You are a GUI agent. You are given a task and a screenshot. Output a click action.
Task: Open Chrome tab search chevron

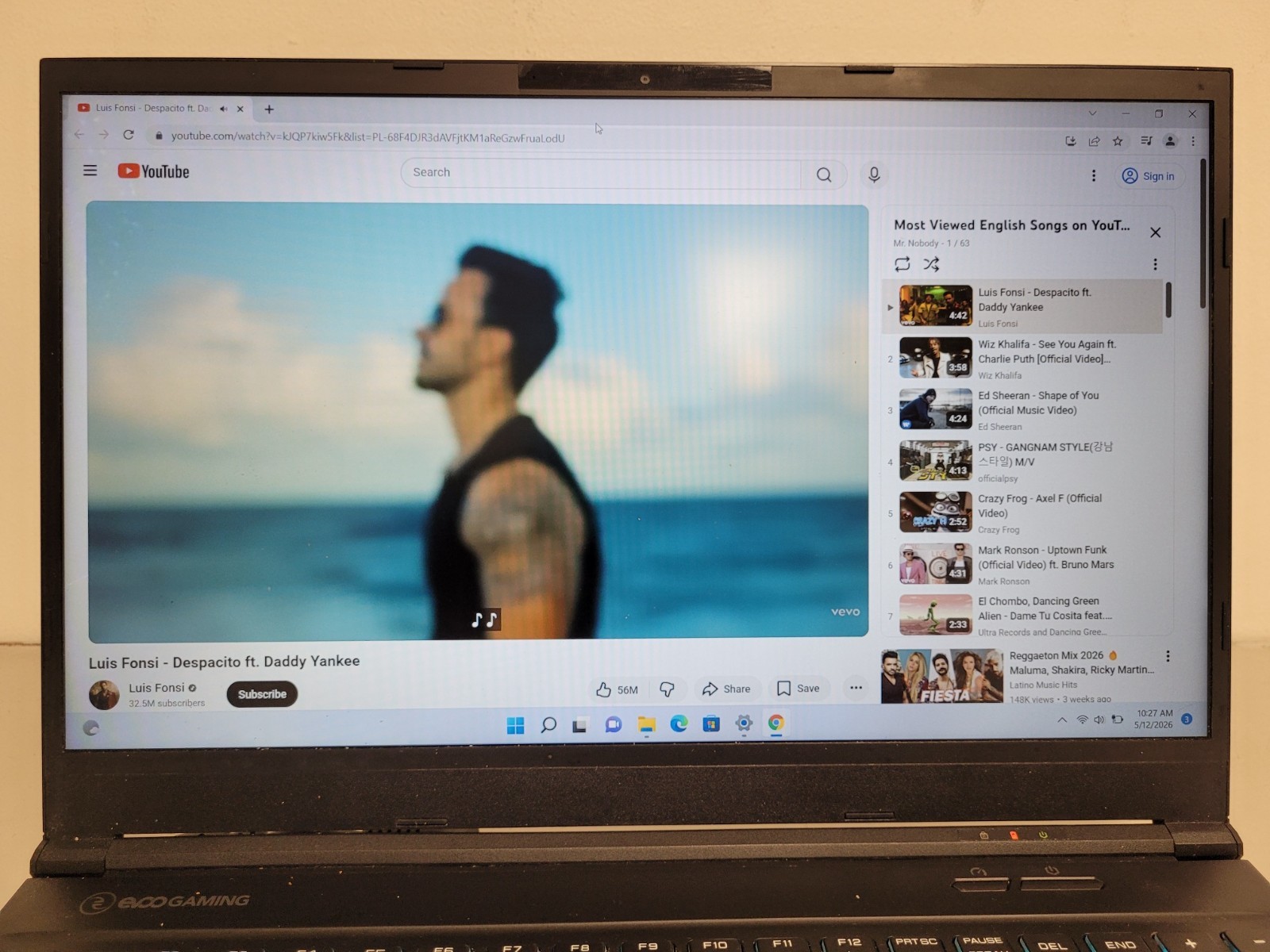1092,113
